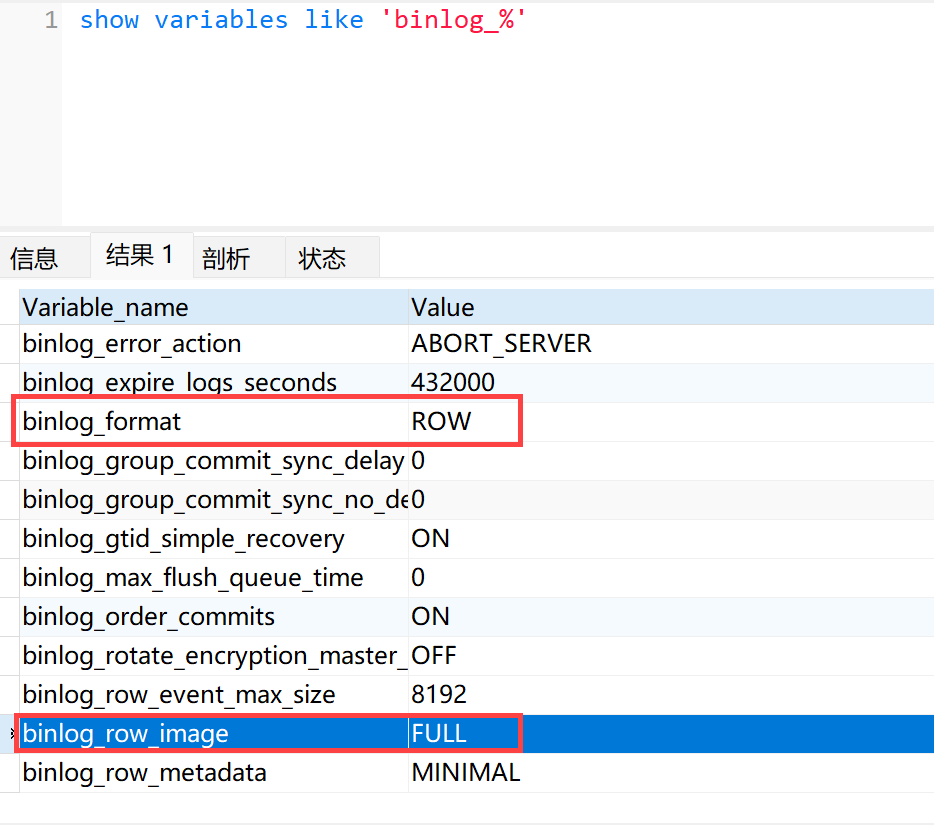934x825 pixels.
Task: Click the Value column header
Action: coord(671,307)
